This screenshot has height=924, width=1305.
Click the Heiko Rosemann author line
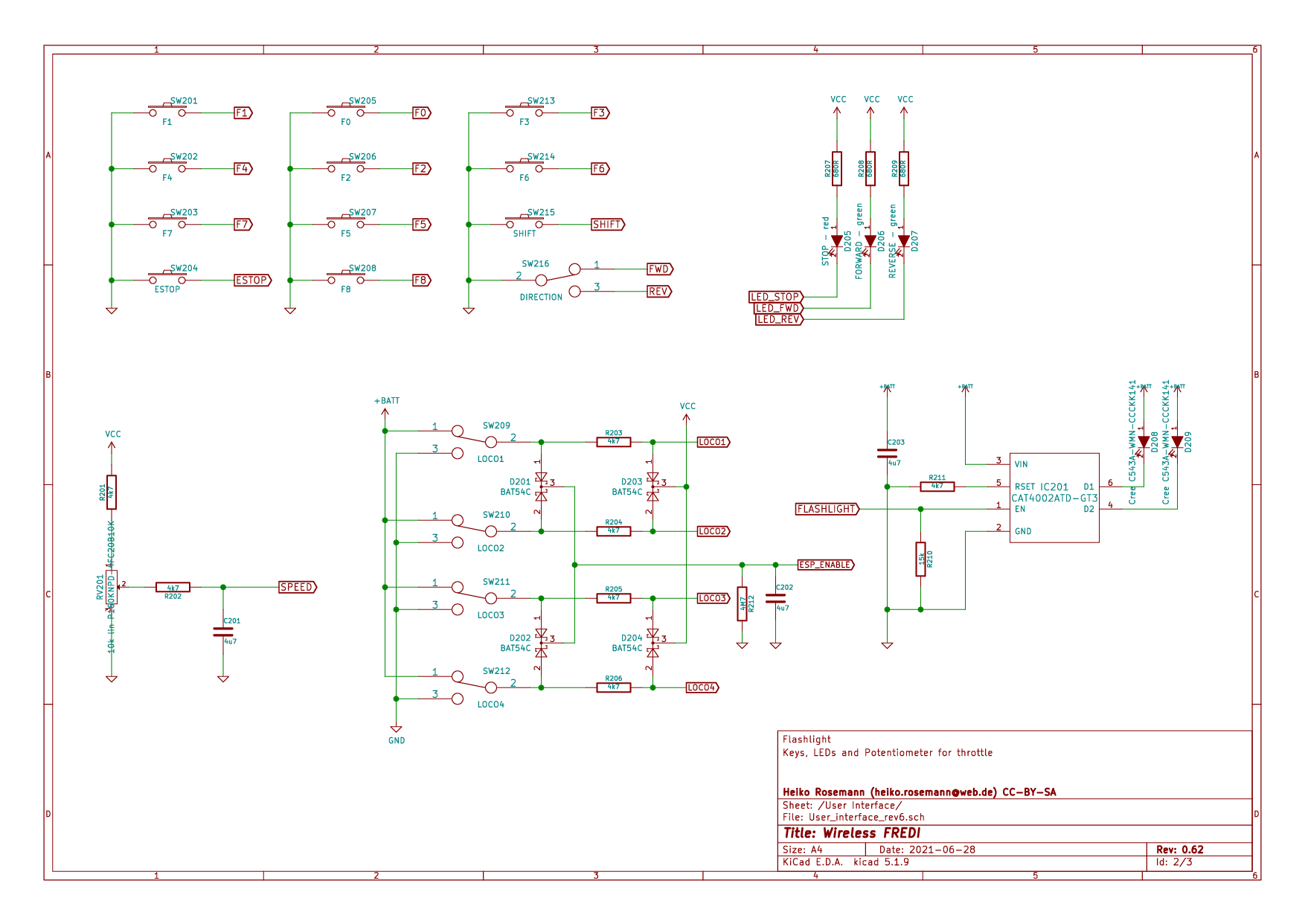tap(919, 792)
